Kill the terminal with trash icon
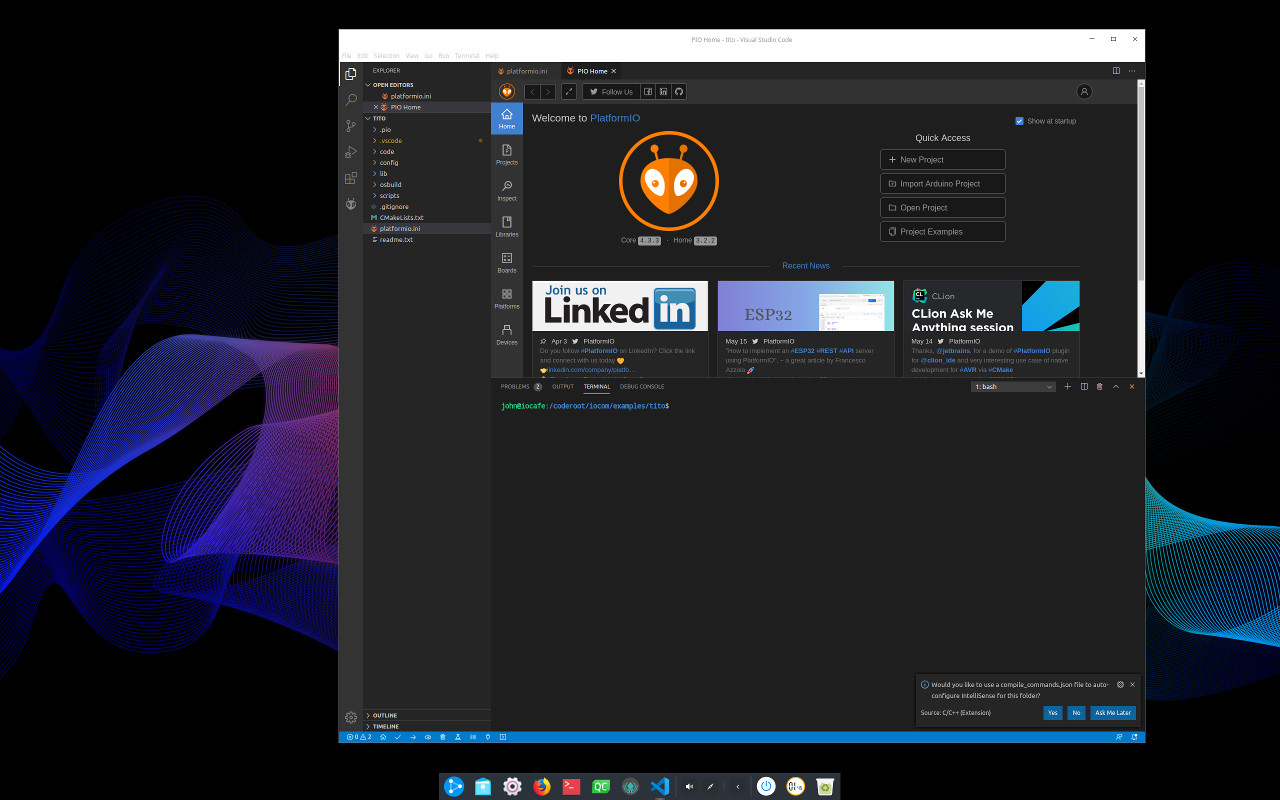 pos(1100,386)
